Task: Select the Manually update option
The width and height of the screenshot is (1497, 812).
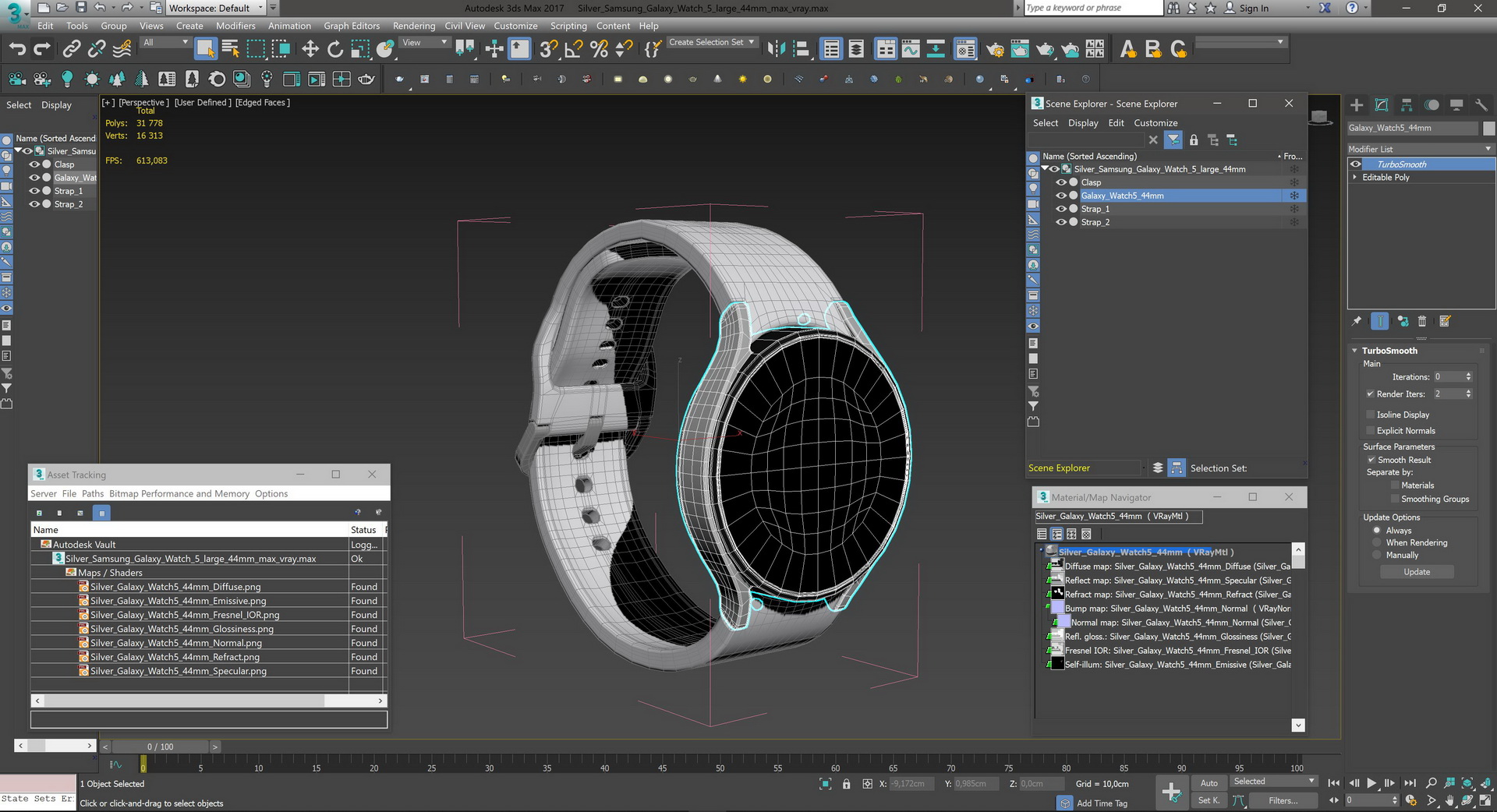Action: (x=1377, y=555)
